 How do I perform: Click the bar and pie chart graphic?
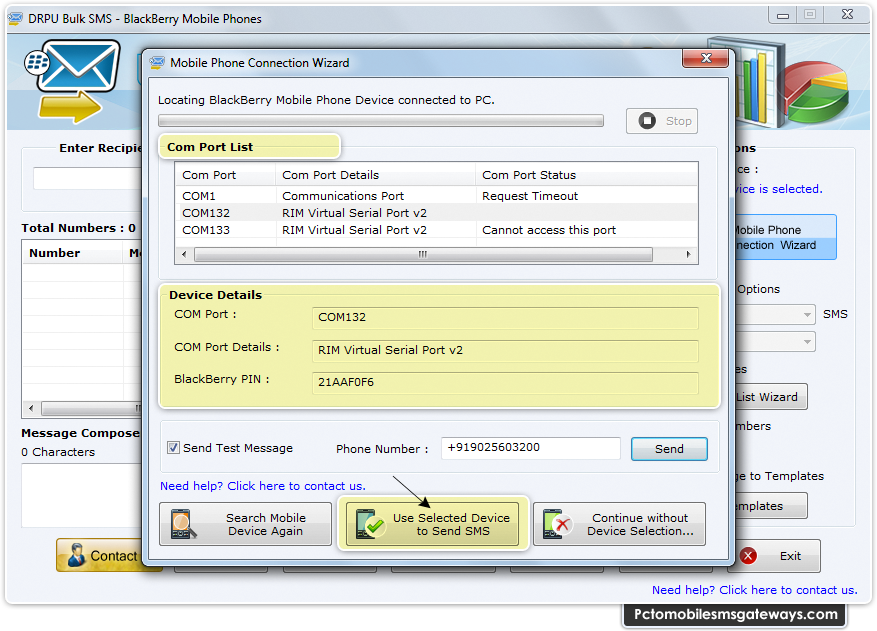[779, 82]
